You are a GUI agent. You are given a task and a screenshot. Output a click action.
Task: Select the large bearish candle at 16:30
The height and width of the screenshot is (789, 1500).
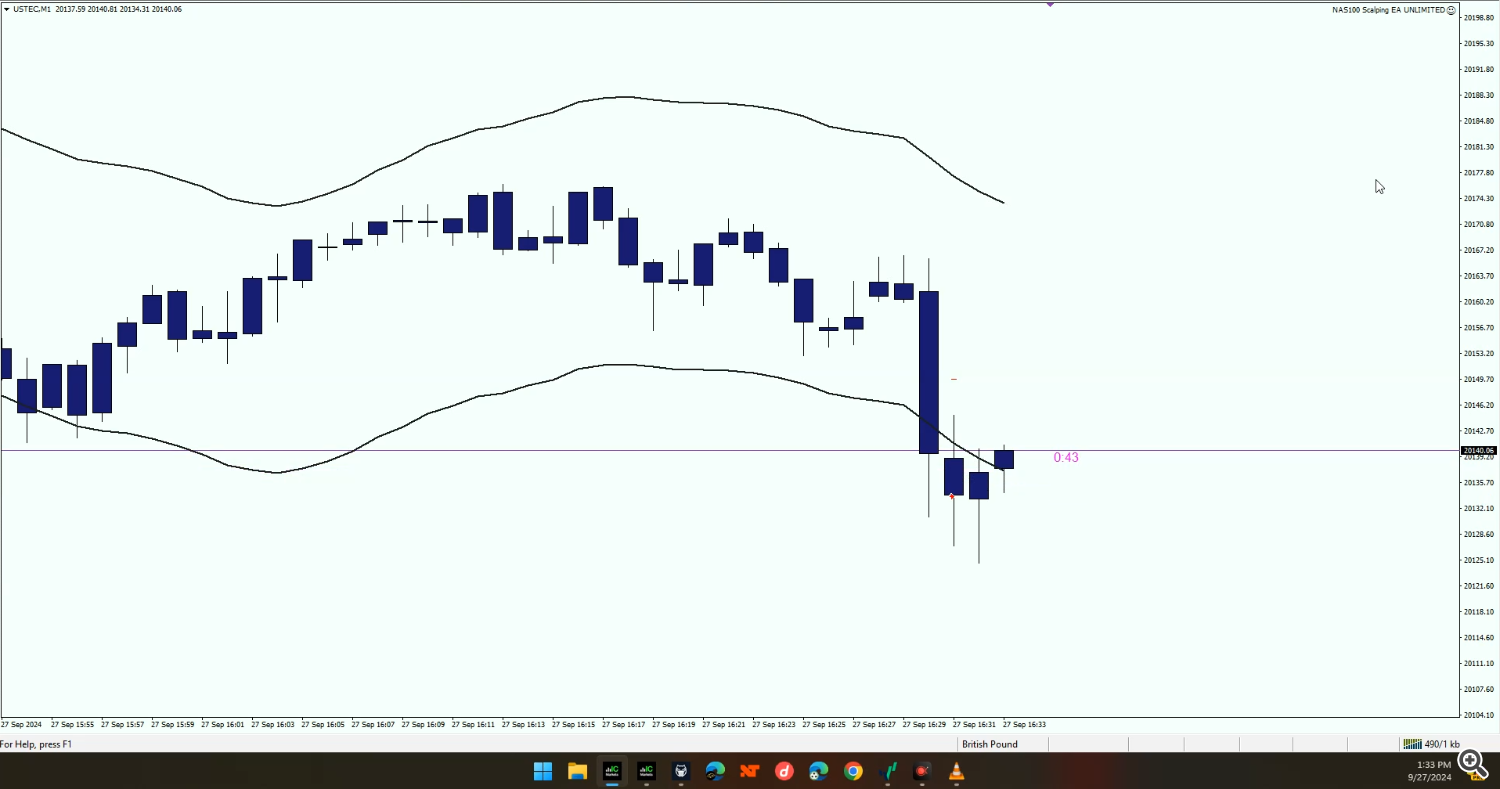(x=929, y=372)
